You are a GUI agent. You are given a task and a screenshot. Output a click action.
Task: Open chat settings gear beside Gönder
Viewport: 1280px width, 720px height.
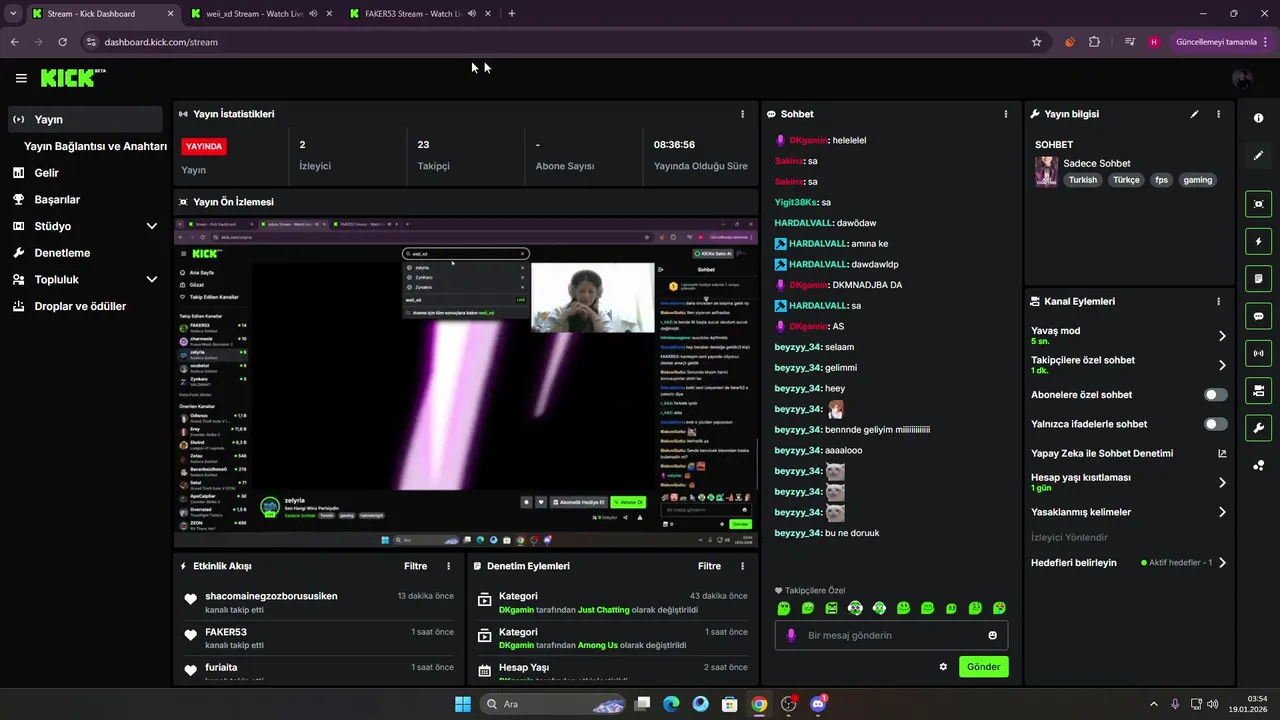point(943,666)
